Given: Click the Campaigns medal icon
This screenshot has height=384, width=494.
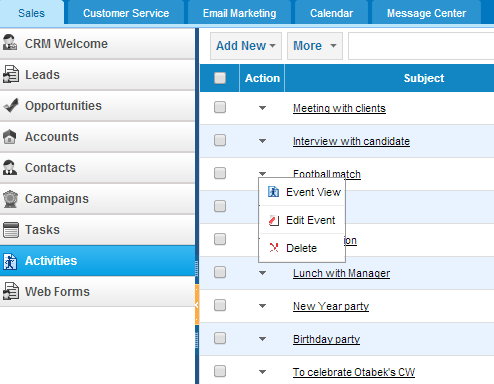Looking at the screenshot, I should coord(10,199).
